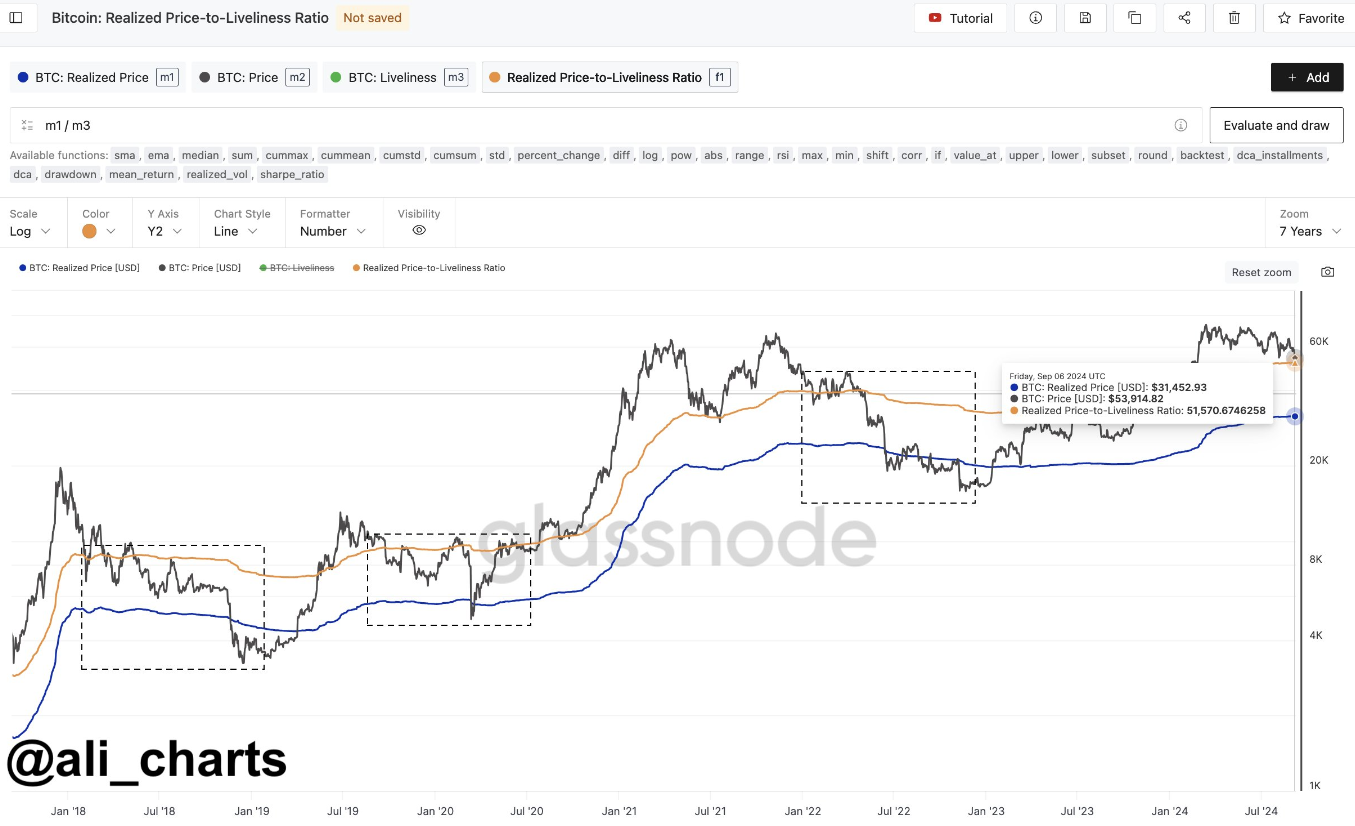The image size is (1355, 826).
Task: Insert the backtest function
Action: coord(1201,156)
